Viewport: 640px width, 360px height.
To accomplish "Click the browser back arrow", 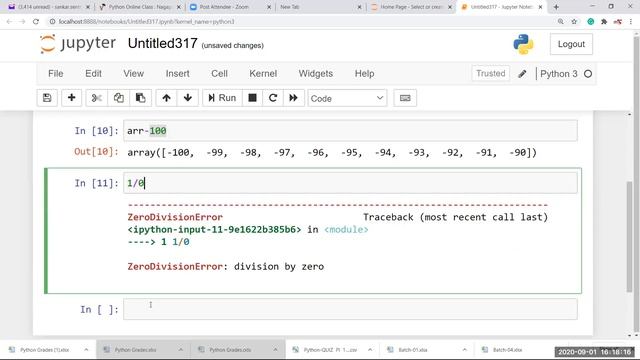I will tap(9, 22).
